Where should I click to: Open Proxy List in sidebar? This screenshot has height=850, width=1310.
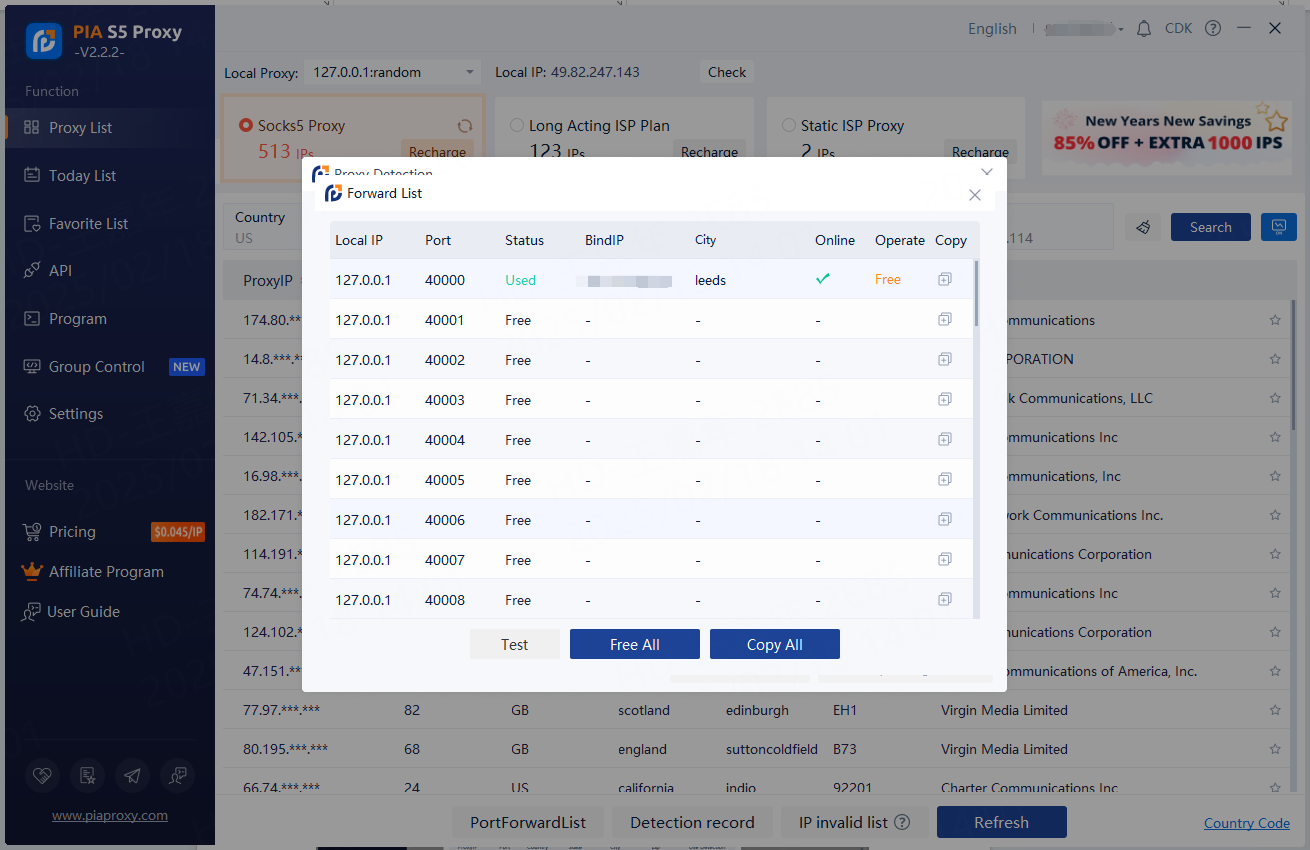tap(110, 127)
